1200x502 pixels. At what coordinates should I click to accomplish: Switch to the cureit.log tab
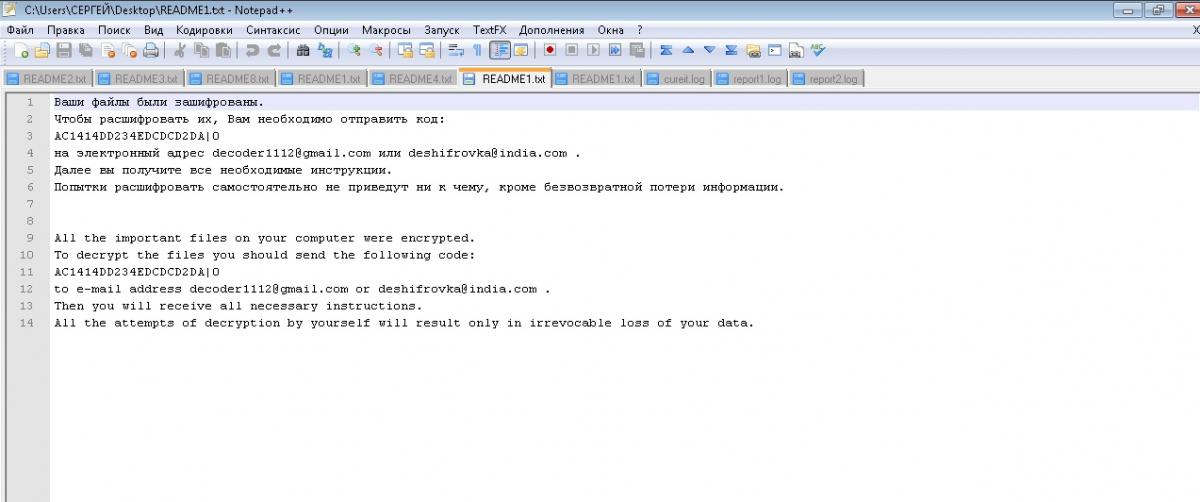pos(677,79)
